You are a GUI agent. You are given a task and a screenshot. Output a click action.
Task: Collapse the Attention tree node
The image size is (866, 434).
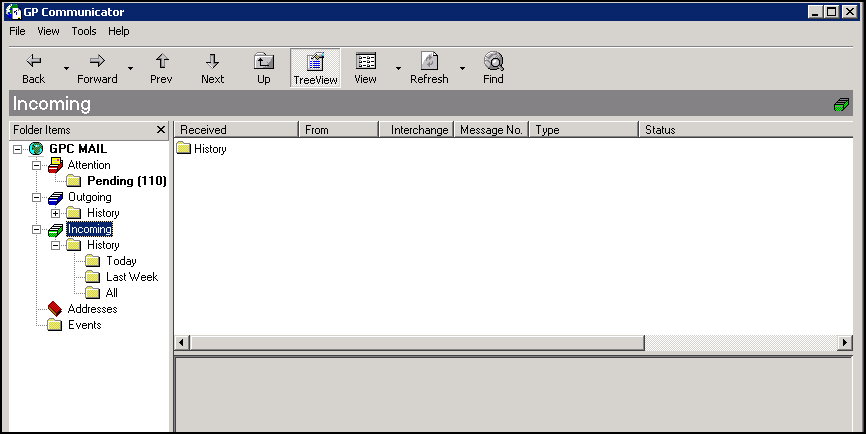pyautogui.click(x=37, y=165)
